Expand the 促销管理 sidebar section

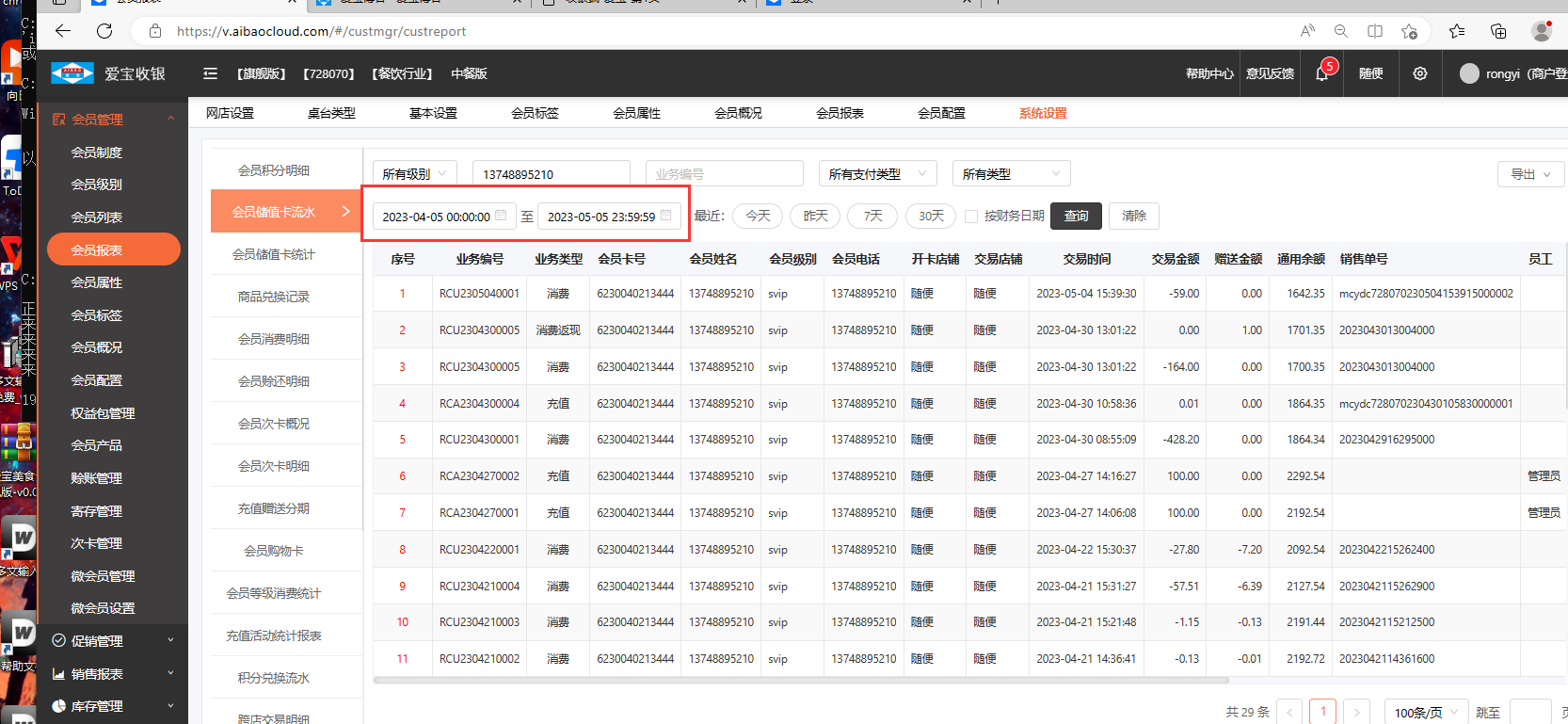point(113,641)
